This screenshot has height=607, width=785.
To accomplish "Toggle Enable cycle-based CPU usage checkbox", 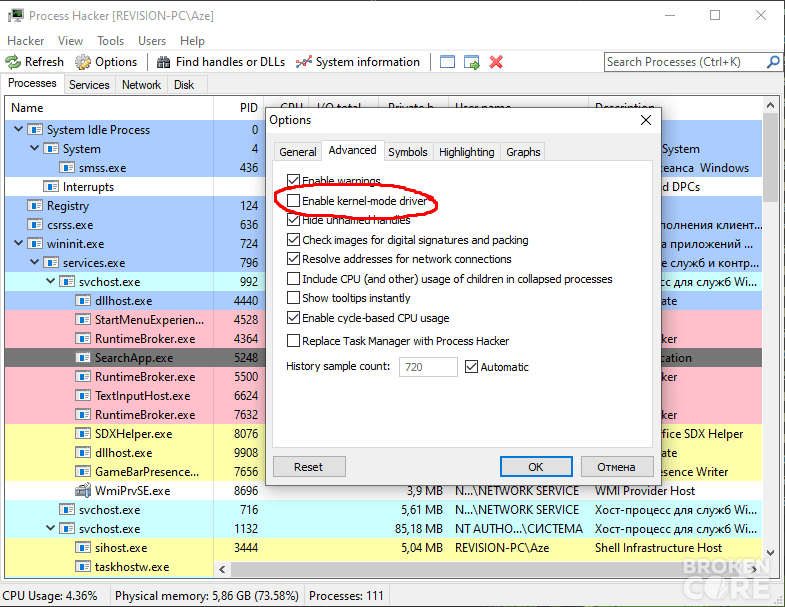I will 293,318.
